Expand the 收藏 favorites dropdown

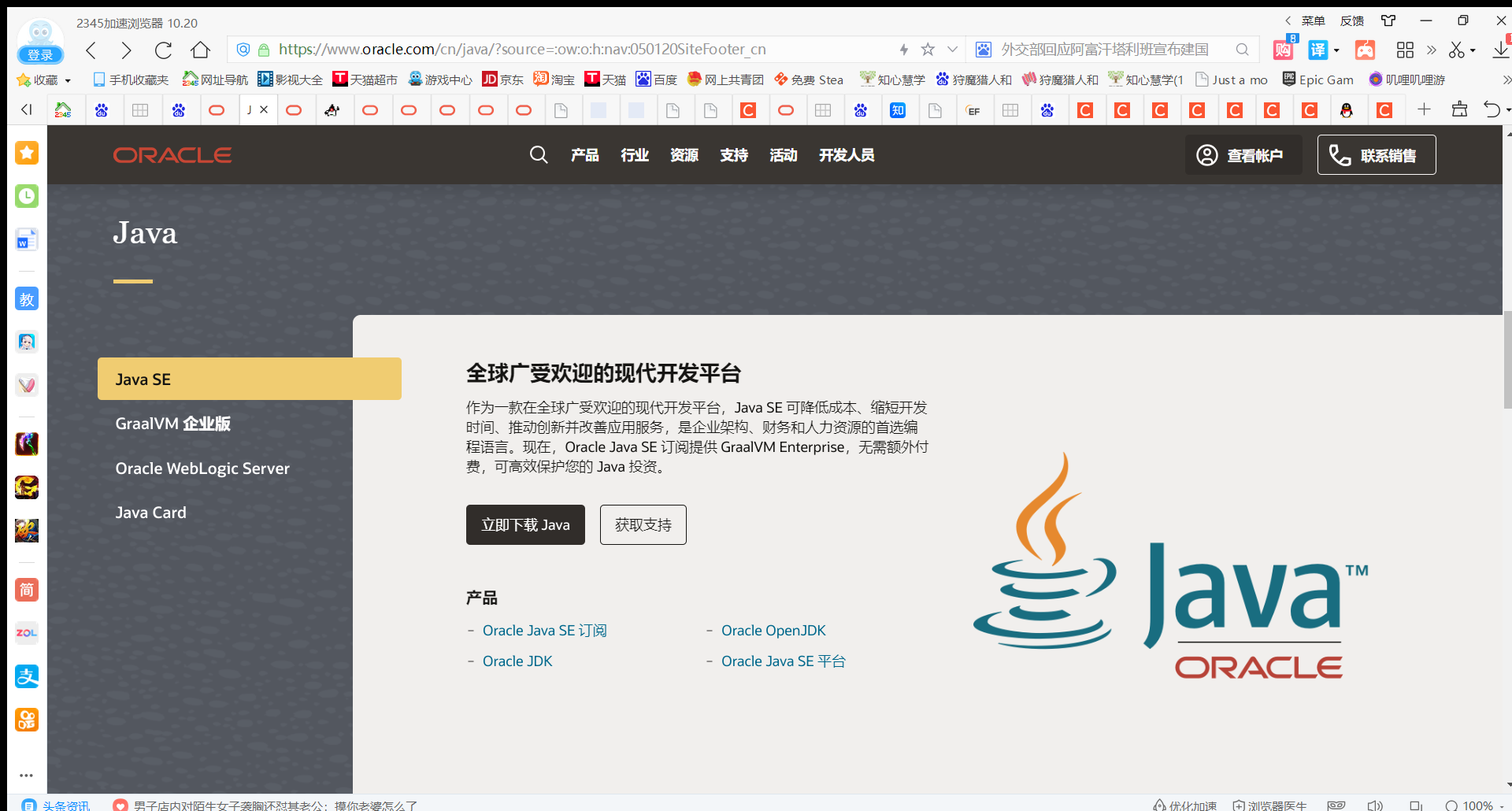point(68,80)
